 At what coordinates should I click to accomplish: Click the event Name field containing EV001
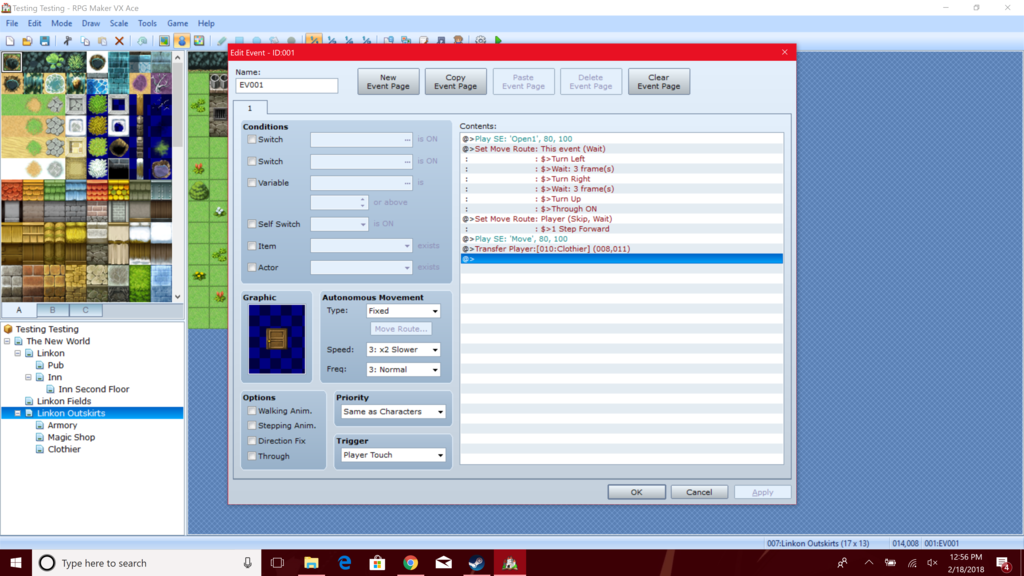287,86
